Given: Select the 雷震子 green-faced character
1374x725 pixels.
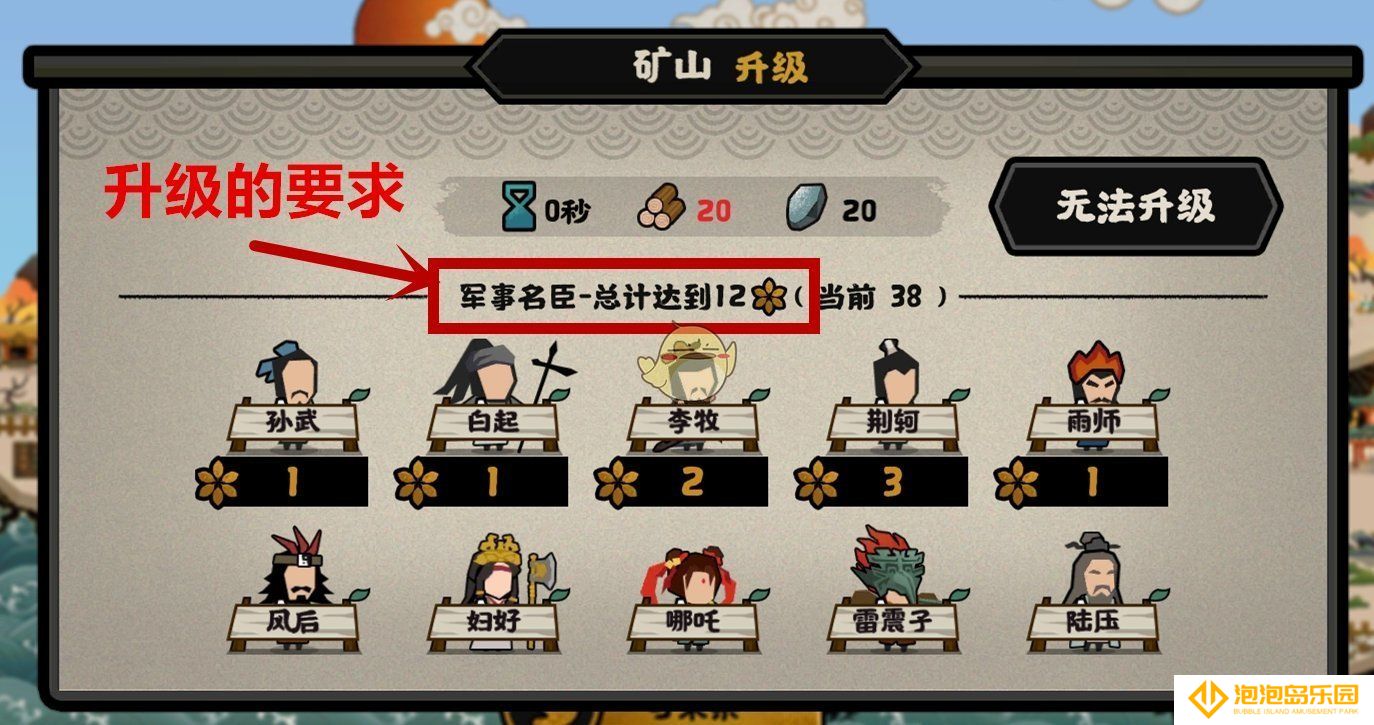Looking at the screenshot, I should [893, 590].
